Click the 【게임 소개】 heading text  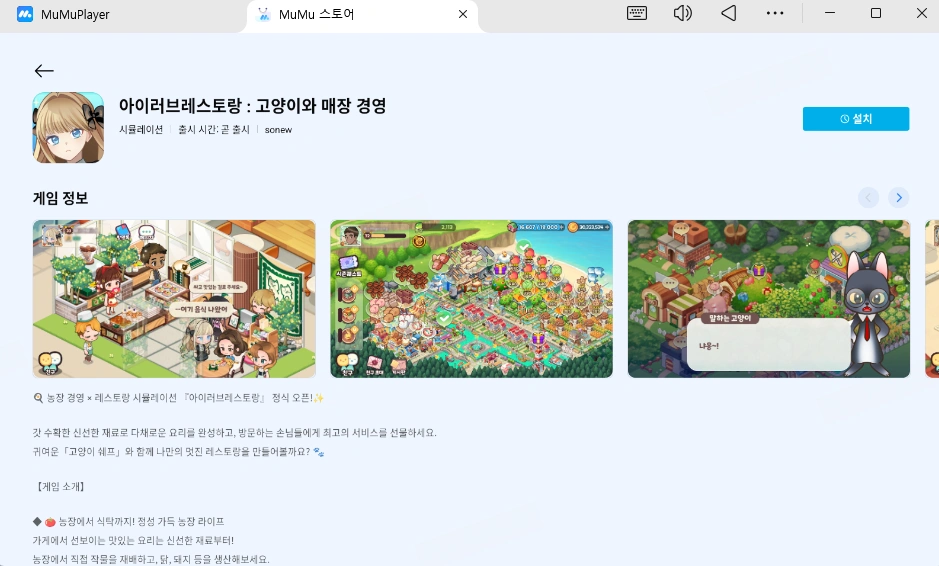pos(60,486)
